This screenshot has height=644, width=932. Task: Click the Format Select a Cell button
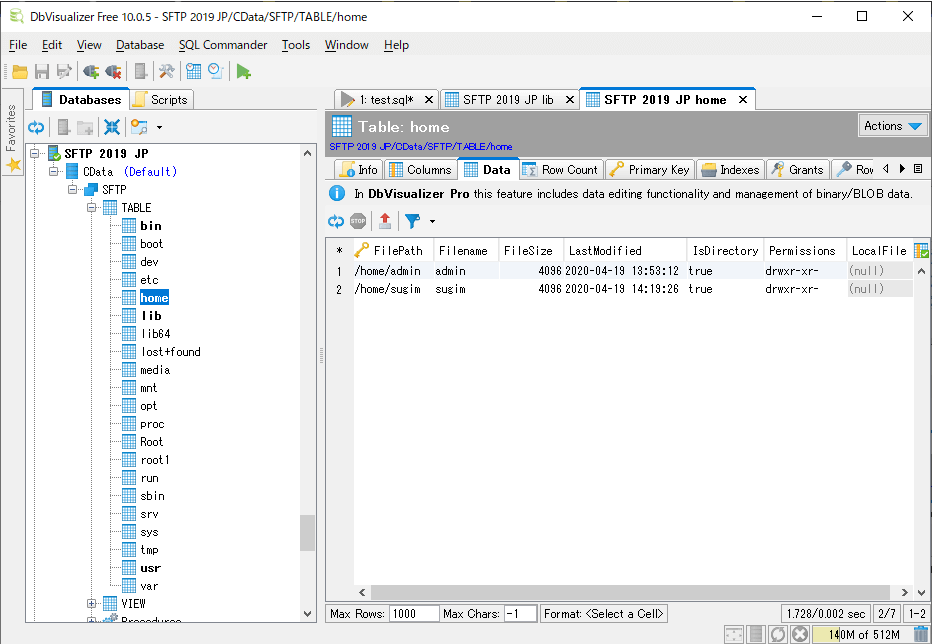coord(604,613)
